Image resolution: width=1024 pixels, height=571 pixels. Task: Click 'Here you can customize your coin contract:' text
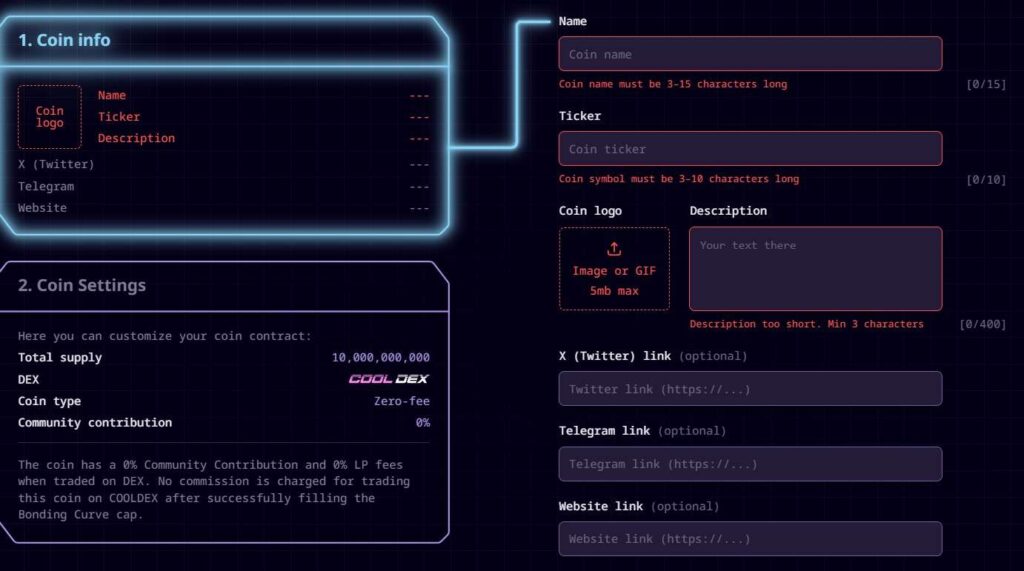coord(165,336)
